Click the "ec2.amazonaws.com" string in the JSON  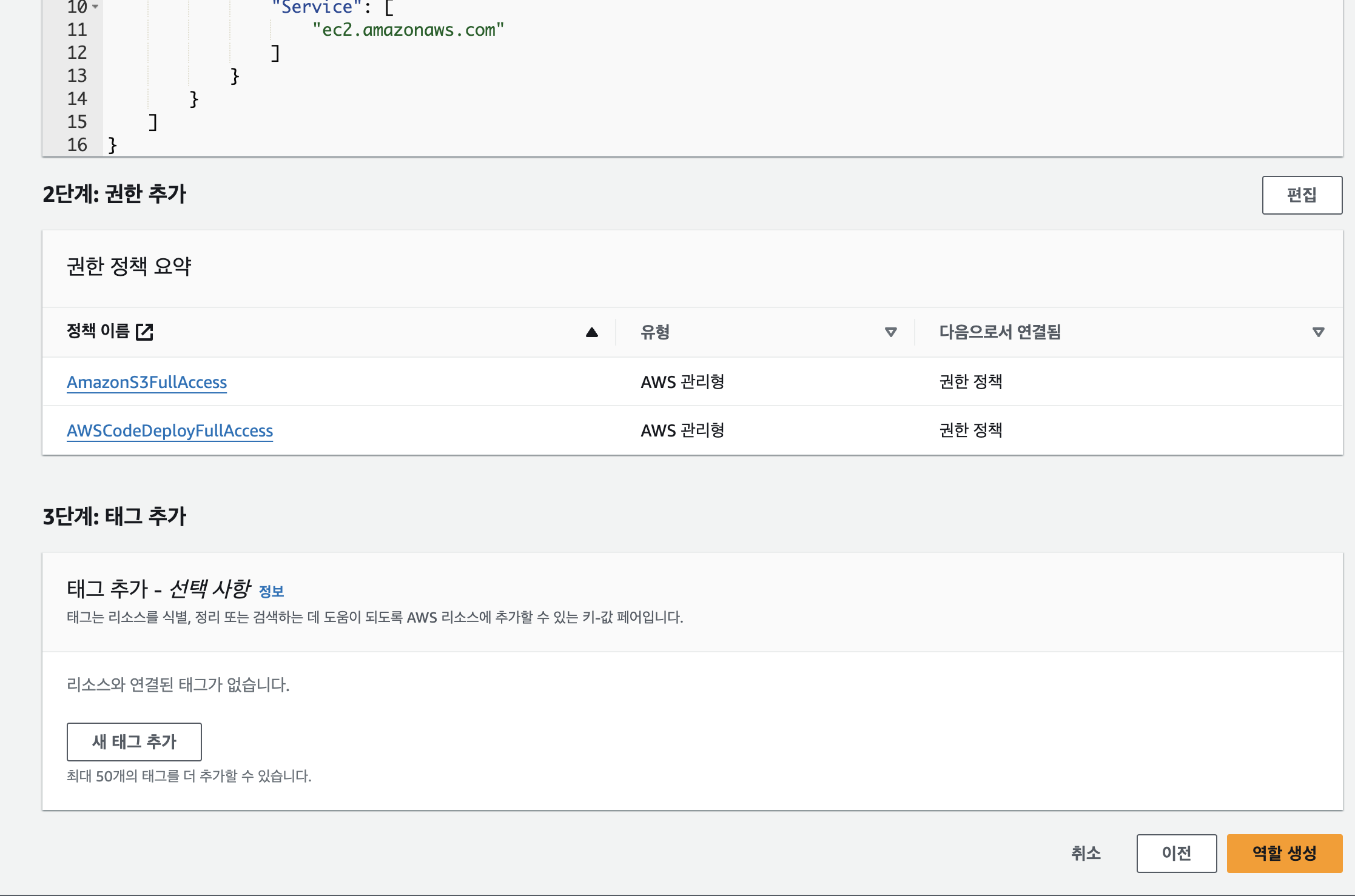point(408,30)
